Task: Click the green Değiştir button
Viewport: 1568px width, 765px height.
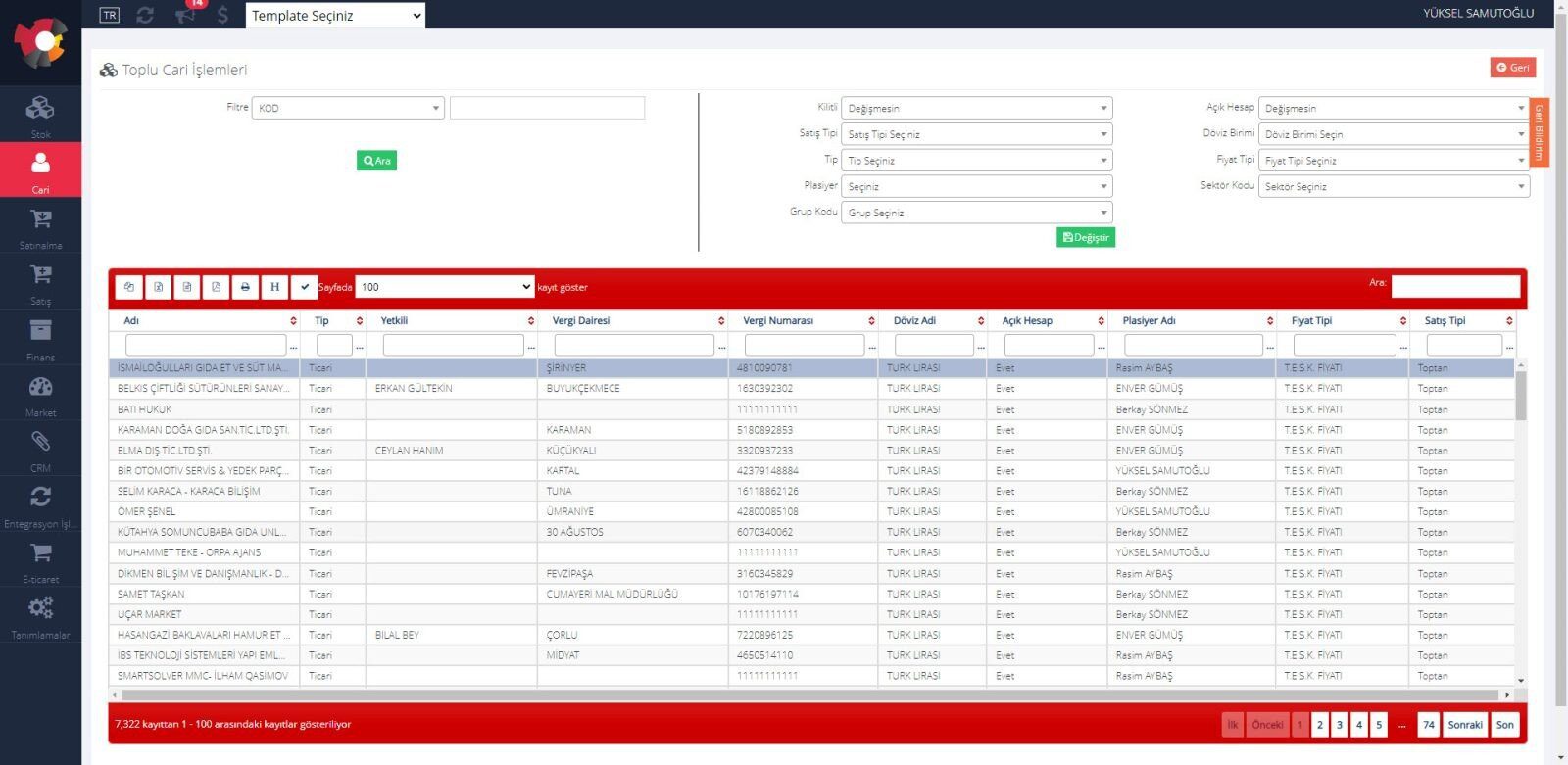Action: [x=1086, y=237]
